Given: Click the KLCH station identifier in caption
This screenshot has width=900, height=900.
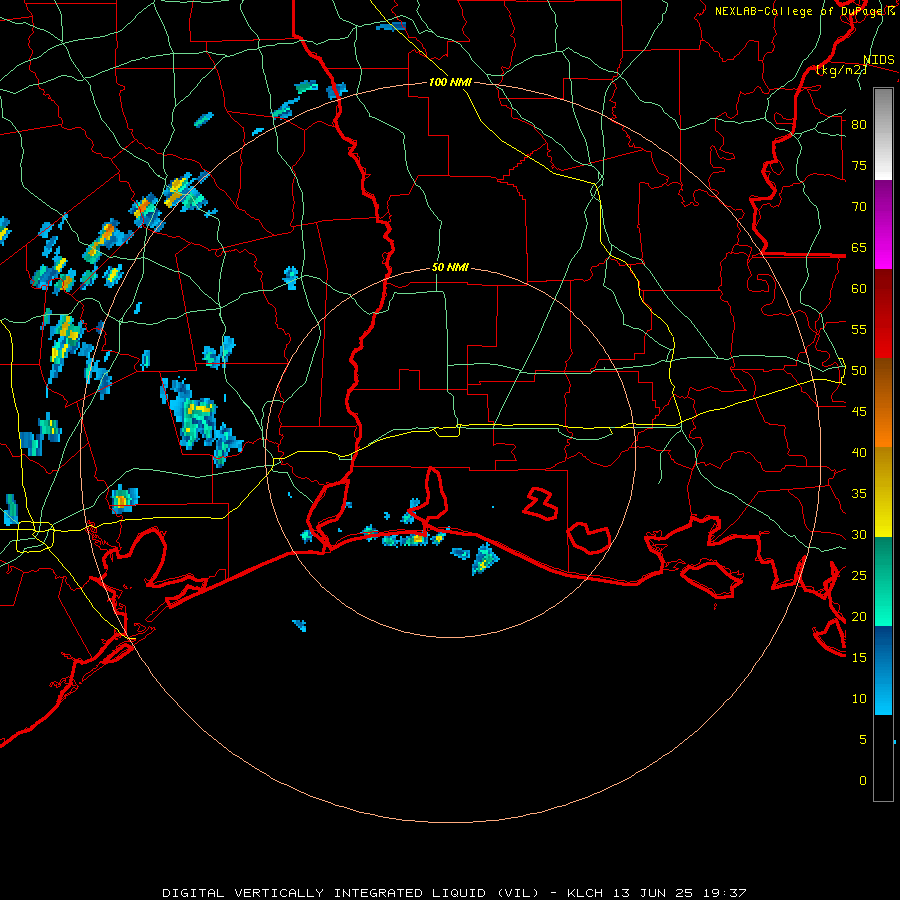Looking at the screenshot, I should (585, 893).
